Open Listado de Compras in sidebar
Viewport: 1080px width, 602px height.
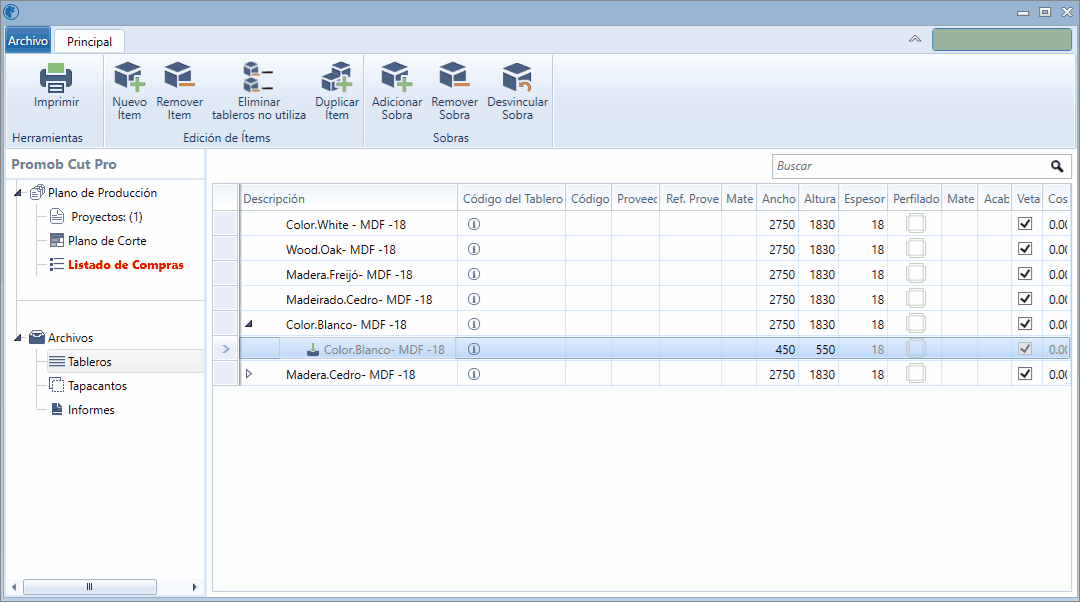[x=125, y=265]
